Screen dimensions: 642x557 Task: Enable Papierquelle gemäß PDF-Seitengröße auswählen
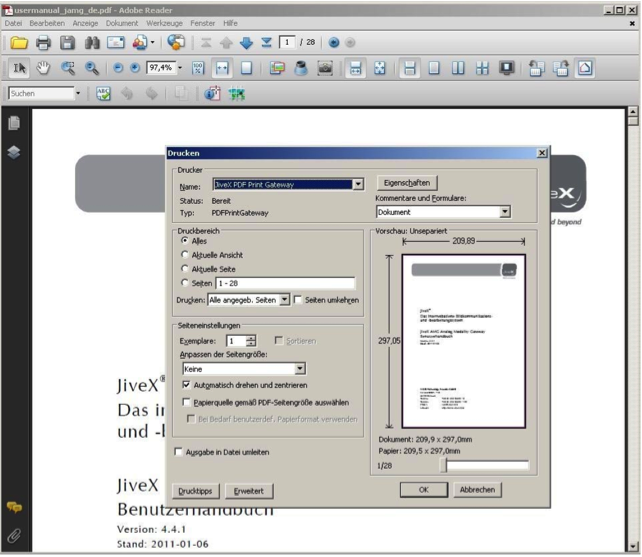pos(186,402)
